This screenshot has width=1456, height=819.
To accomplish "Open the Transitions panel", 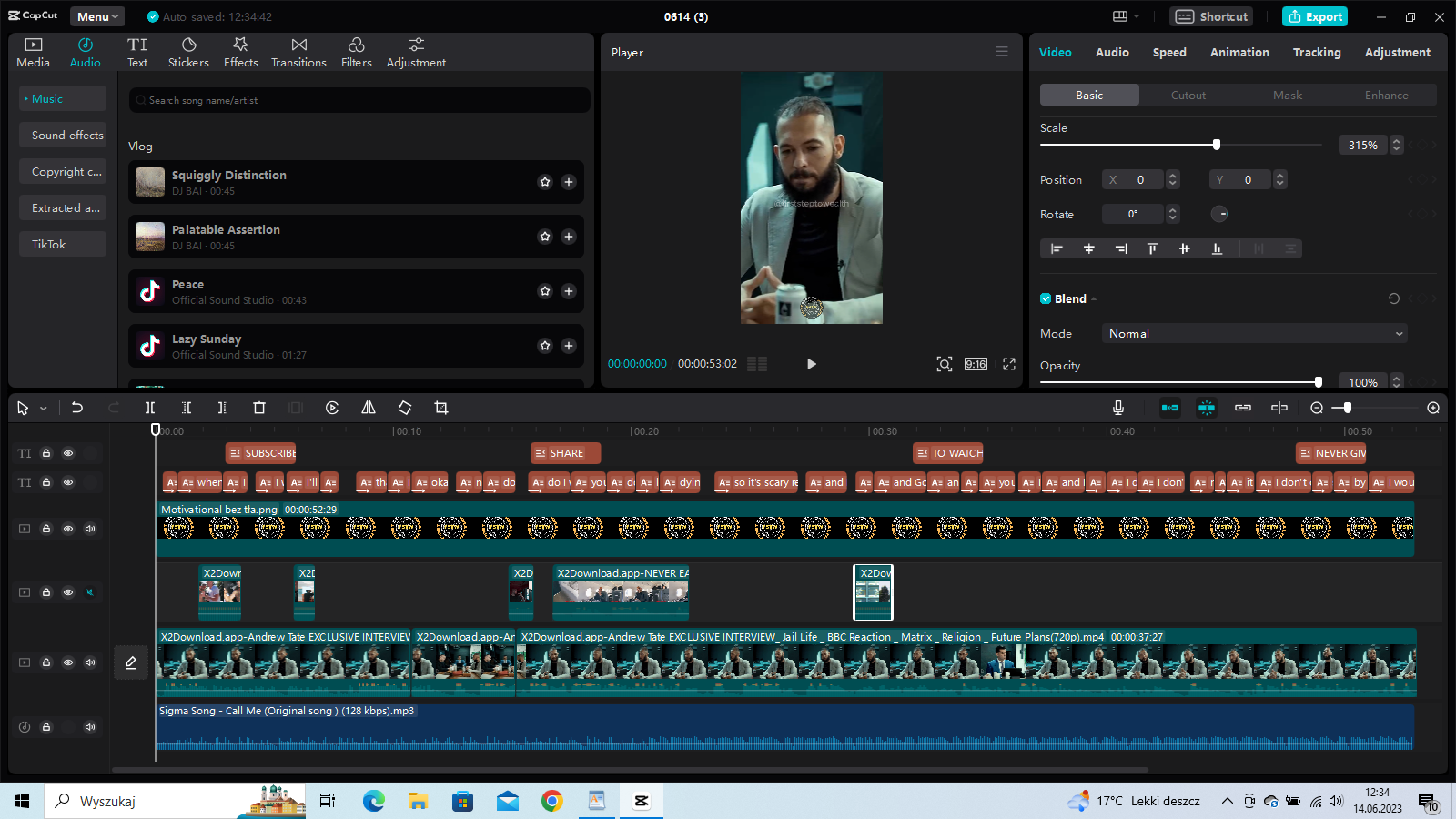I will tap(298, 53).
